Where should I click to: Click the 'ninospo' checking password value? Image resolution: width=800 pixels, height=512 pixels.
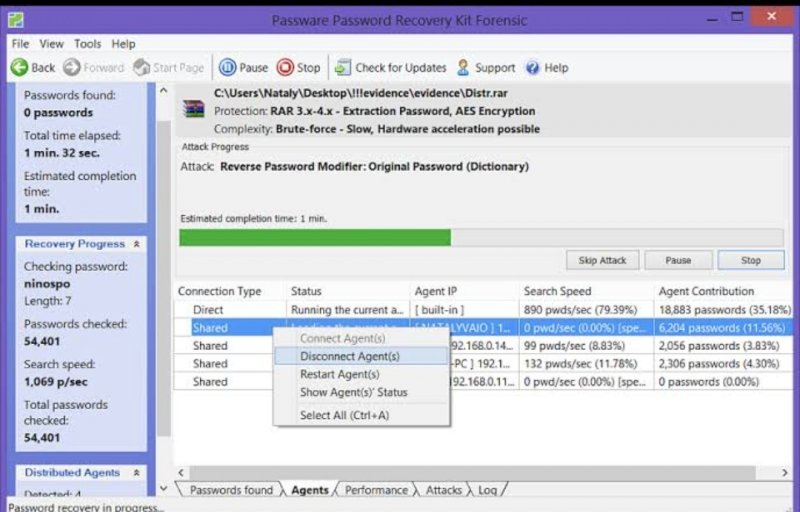[47, 284]
